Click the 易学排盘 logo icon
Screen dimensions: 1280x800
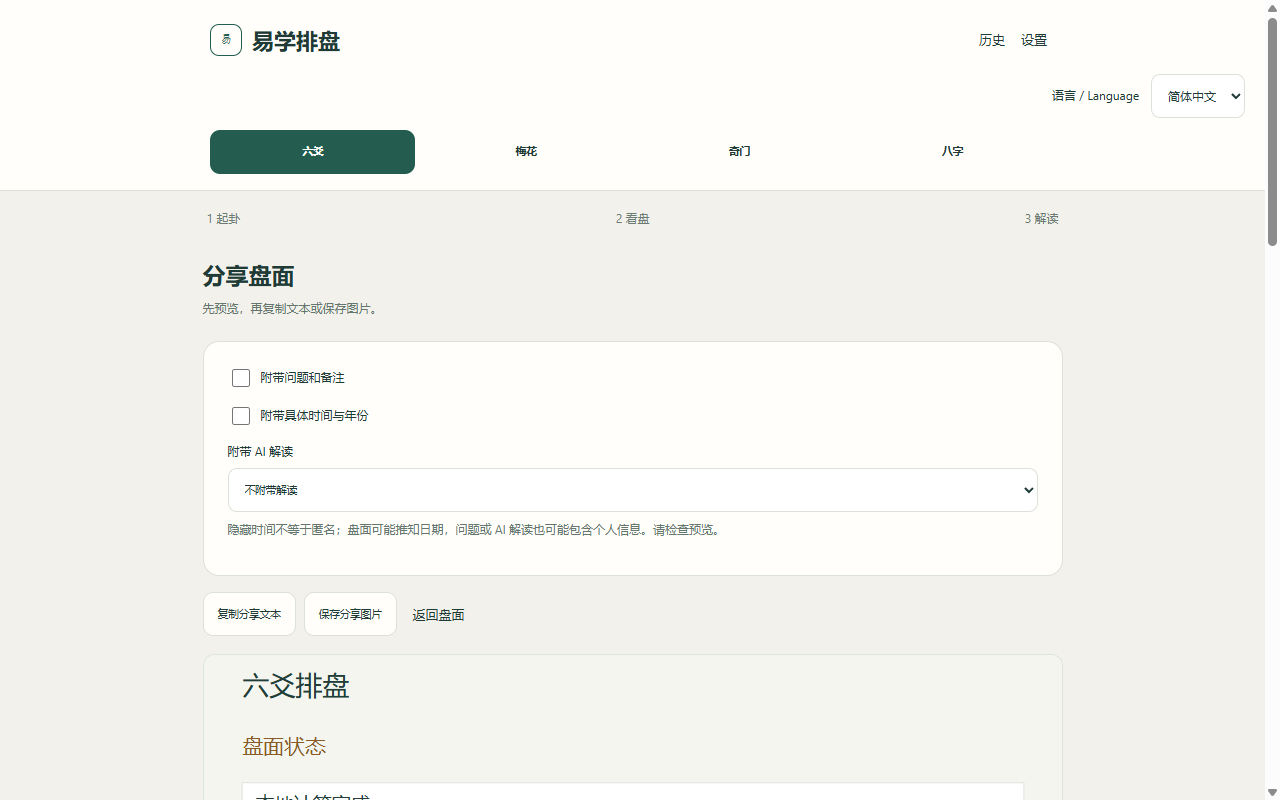point(226,40)
